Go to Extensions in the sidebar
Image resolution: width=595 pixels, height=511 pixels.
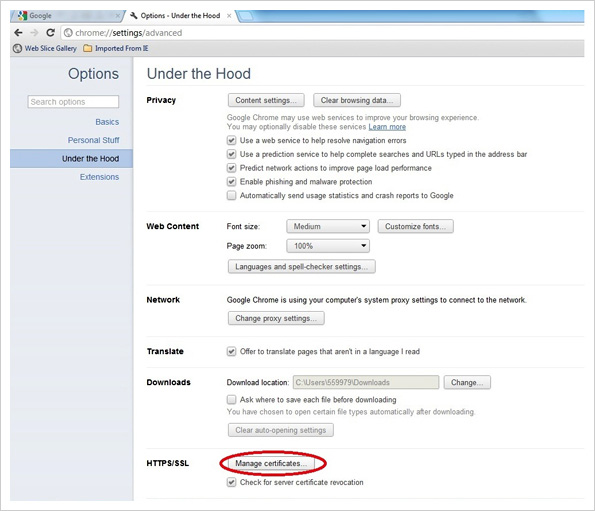pyautogui.click(x=99, y=177)
